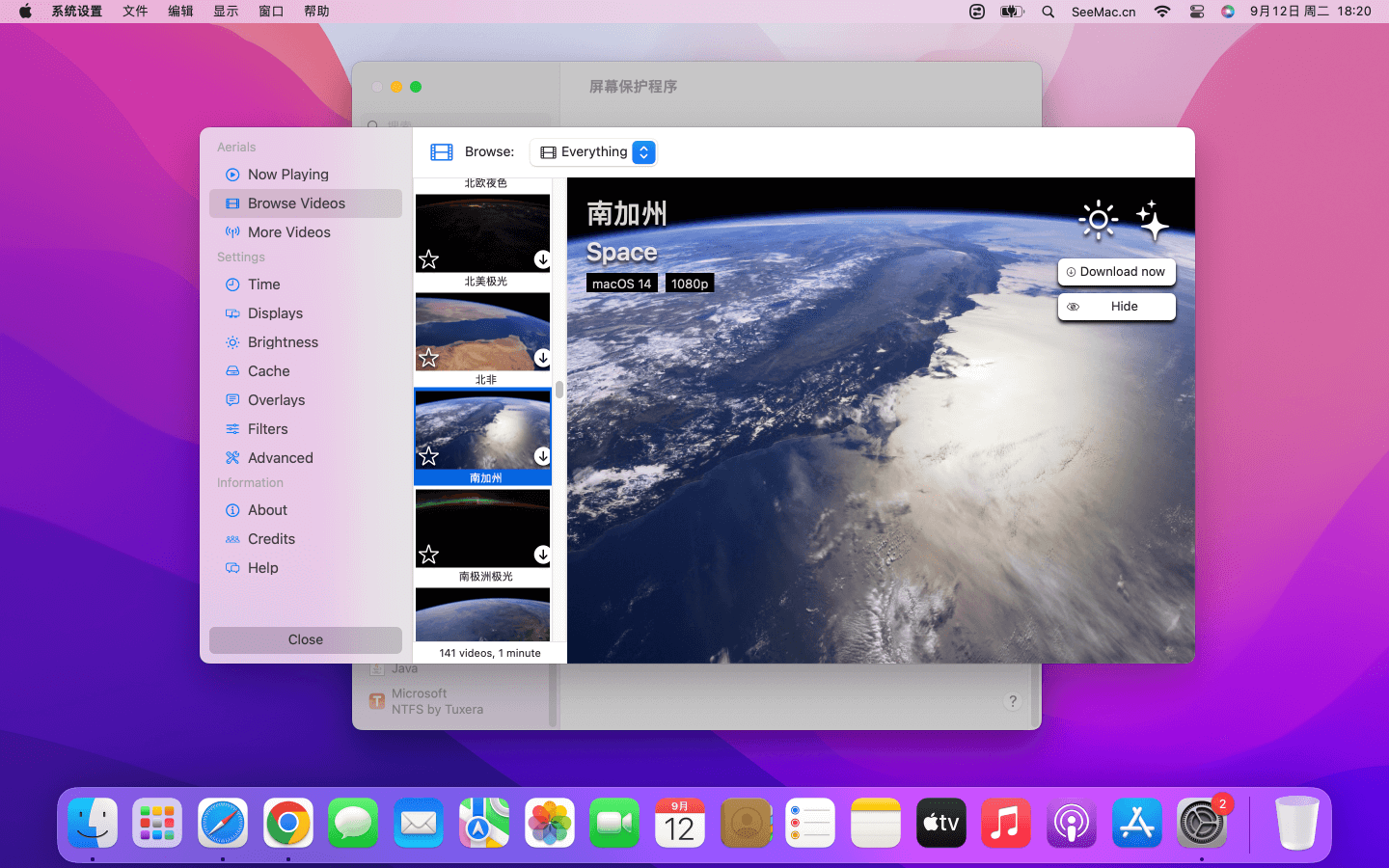Click the filmstrip icon beside Browse
The height and width of the screenshot is (868, 1389).
tap(442, 152)
